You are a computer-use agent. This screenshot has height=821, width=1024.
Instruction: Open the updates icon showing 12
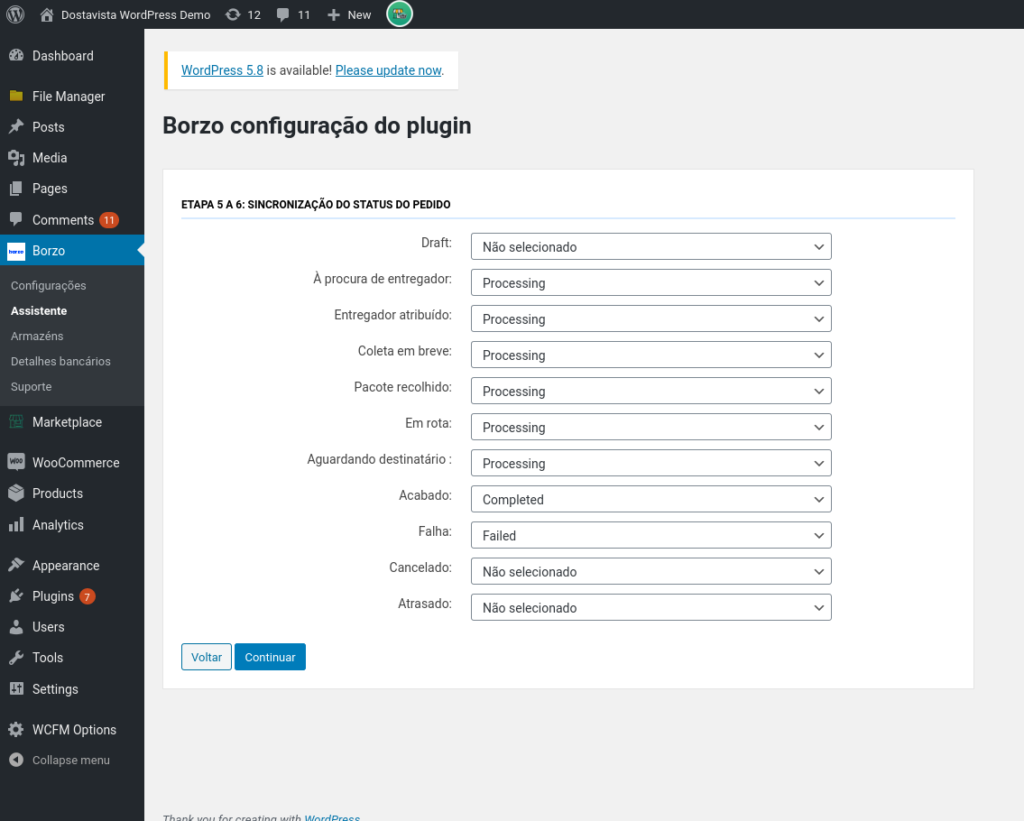[x=234, y=15]
